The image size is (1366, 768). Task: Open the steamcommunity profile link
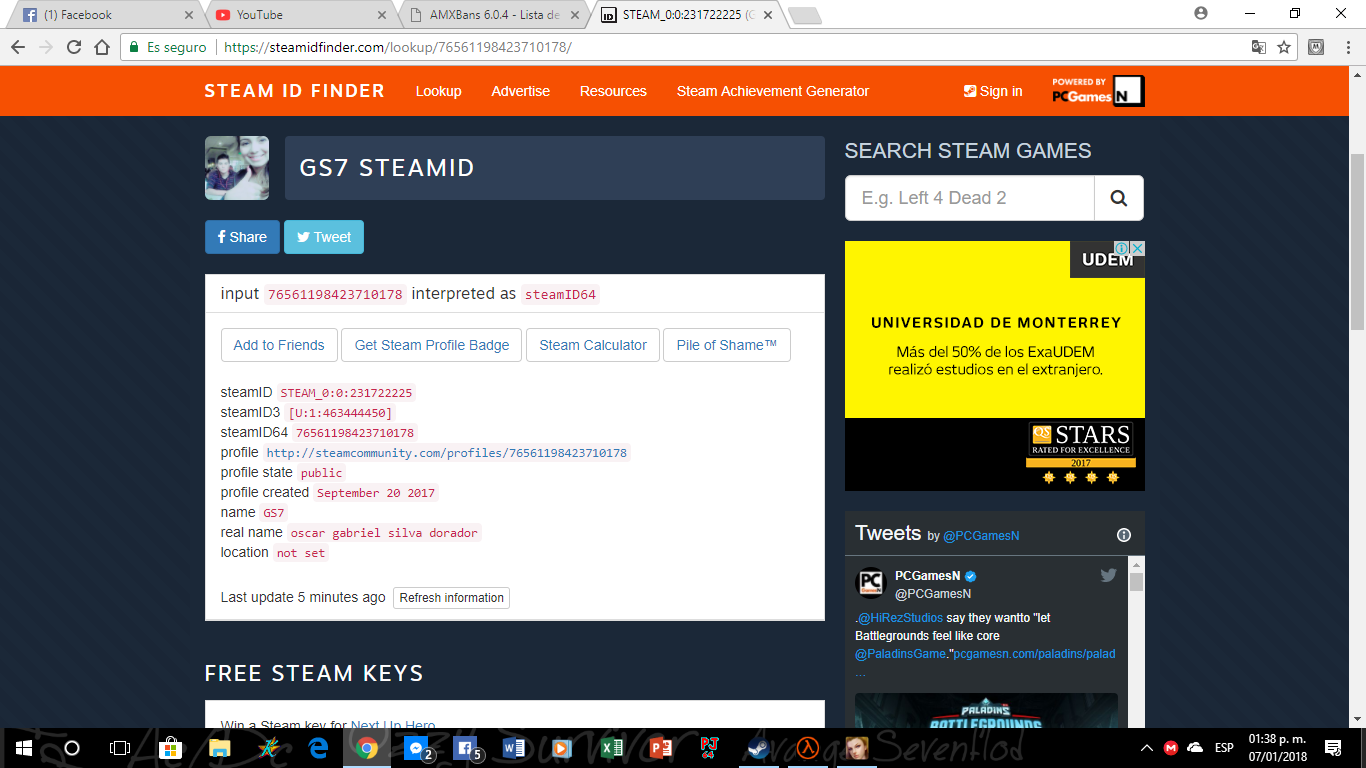coord(447,453)
